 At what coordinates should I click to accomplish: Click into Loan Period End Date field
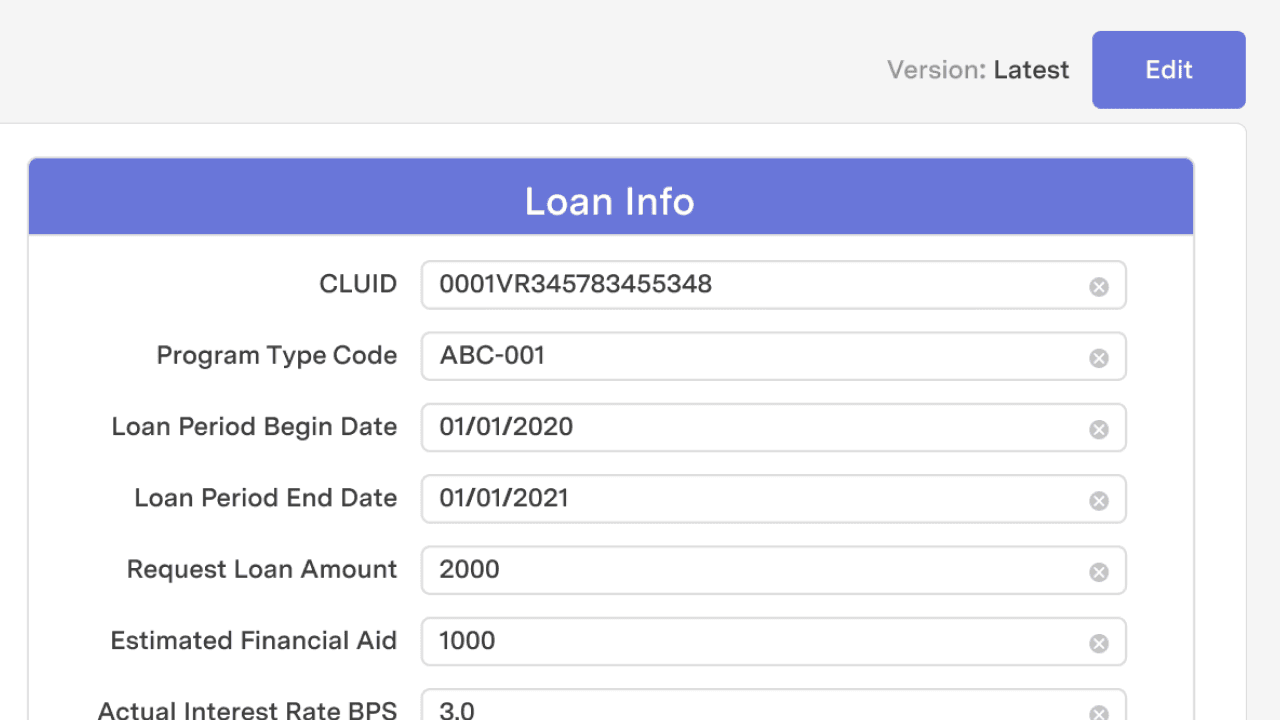click(x=773, y=499)
